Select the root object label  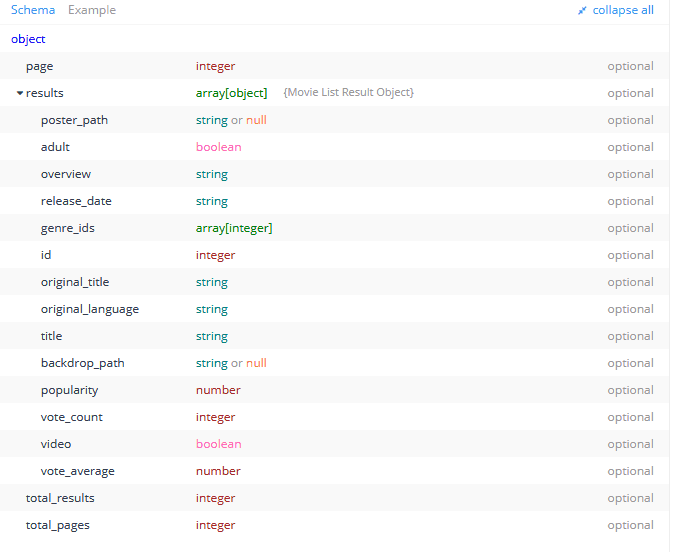pyautogui.click(x=28, y=39)
